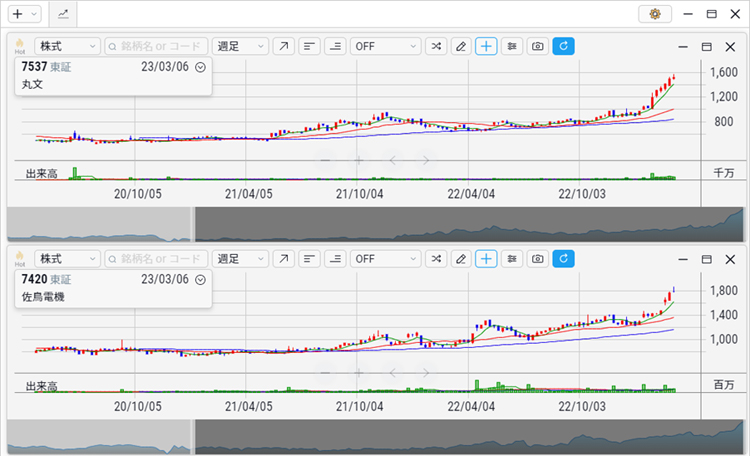
Task: Click the left-aligned lines icon in lower chart
Action: tap(310, 258)
